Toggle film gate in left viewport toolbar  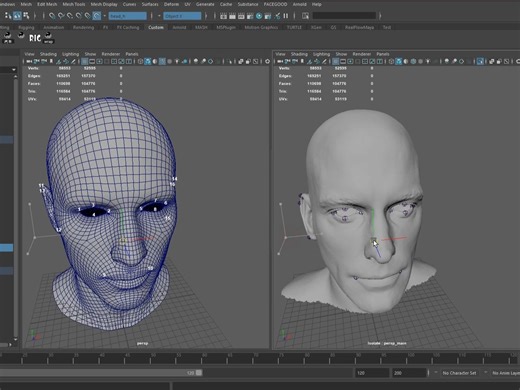point(92,61)
